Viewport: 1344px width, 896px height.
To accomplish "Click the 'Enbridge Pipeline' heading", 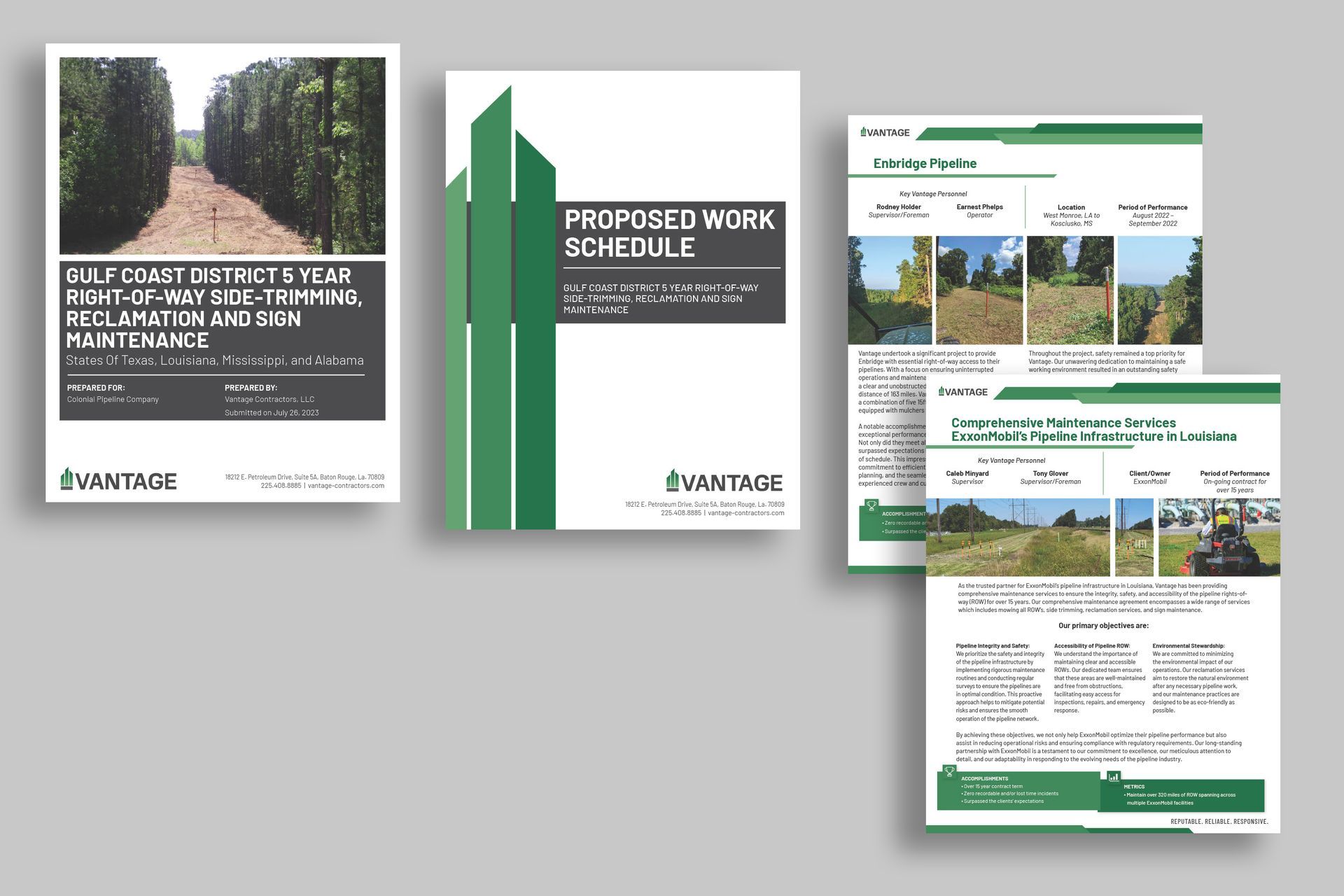I will 925,164.
